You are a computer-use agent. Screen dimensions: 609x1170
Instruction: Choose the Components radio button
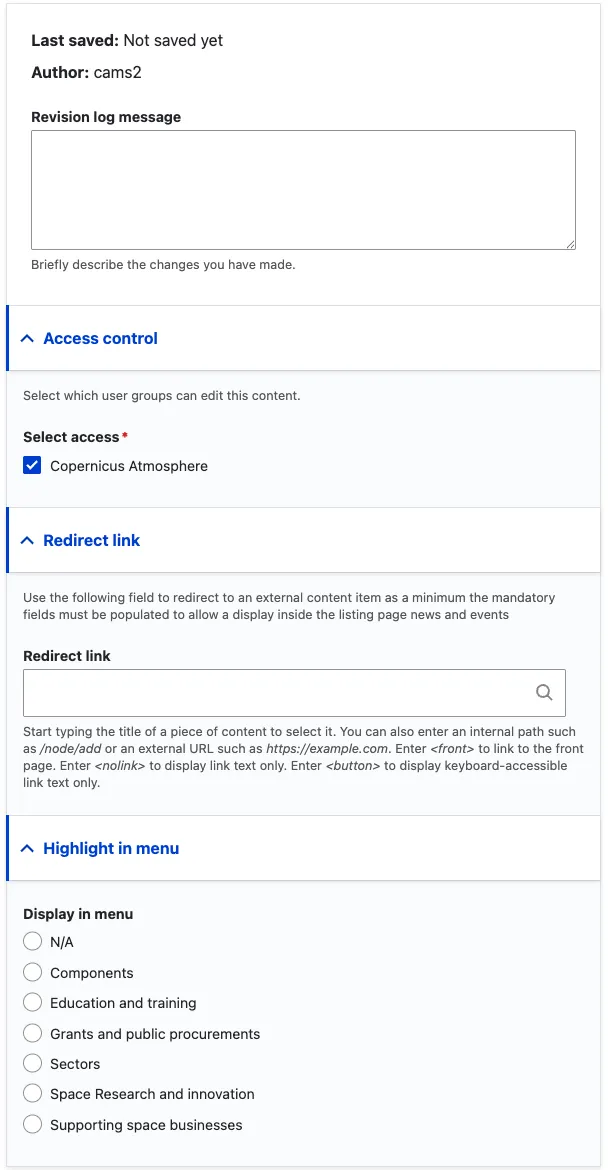(x=32, y=972)
